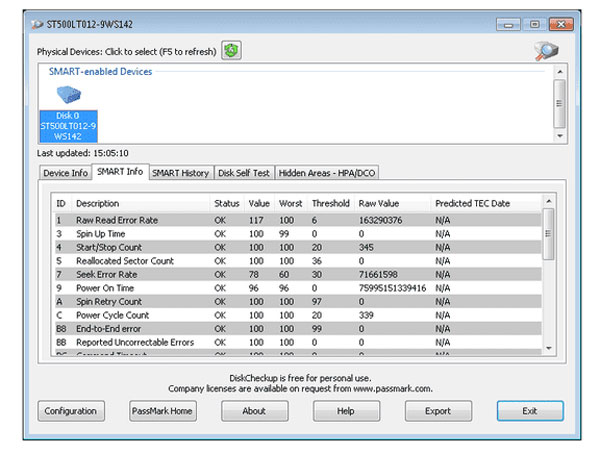Select the Reported Uncorrectable Errors row
Image resolution: width=600 pixels, height=454 pixels.
coord(298,343)
